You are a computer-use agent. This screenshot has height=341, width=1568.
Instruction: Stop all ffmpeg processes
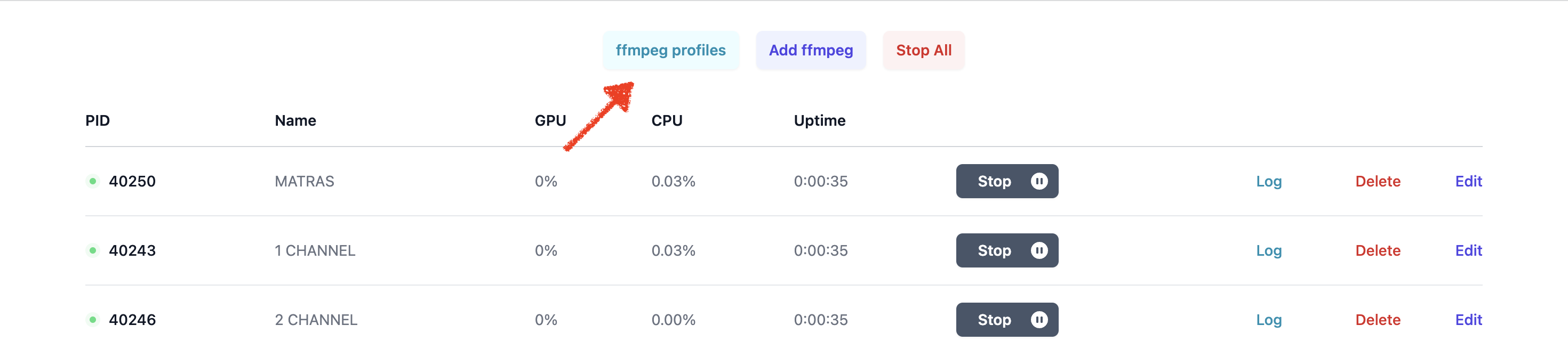pos(923,51)
